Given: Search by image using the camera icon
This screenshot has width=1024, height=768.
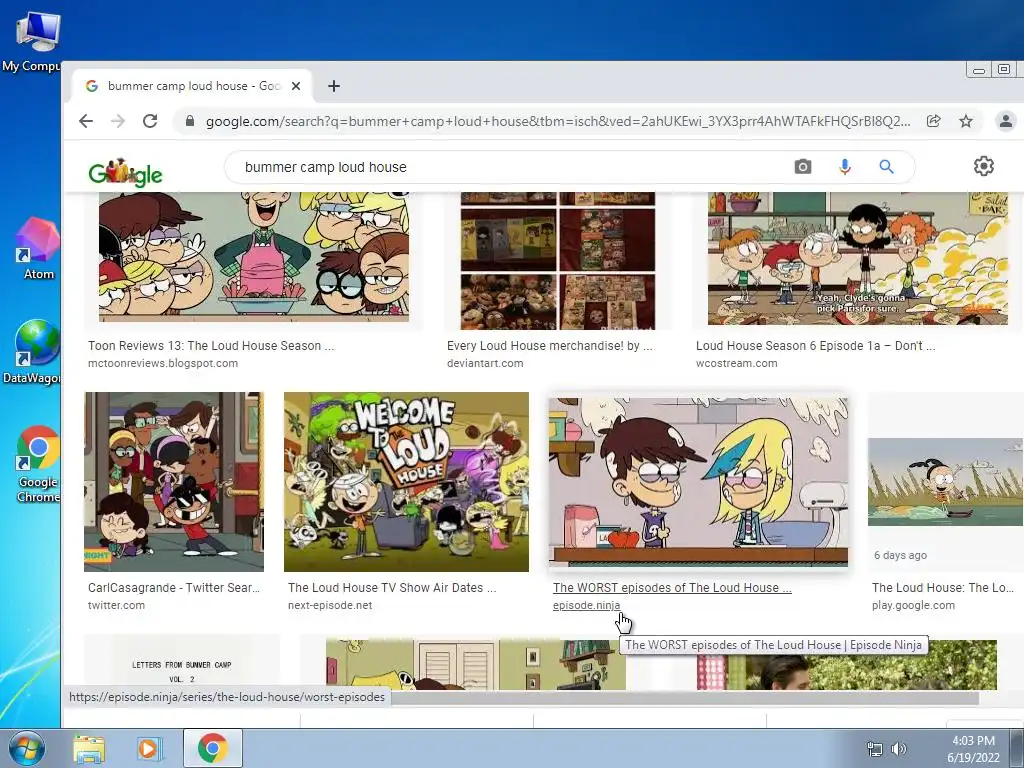Looking at the screenshot, I should [x=803, y=167].
